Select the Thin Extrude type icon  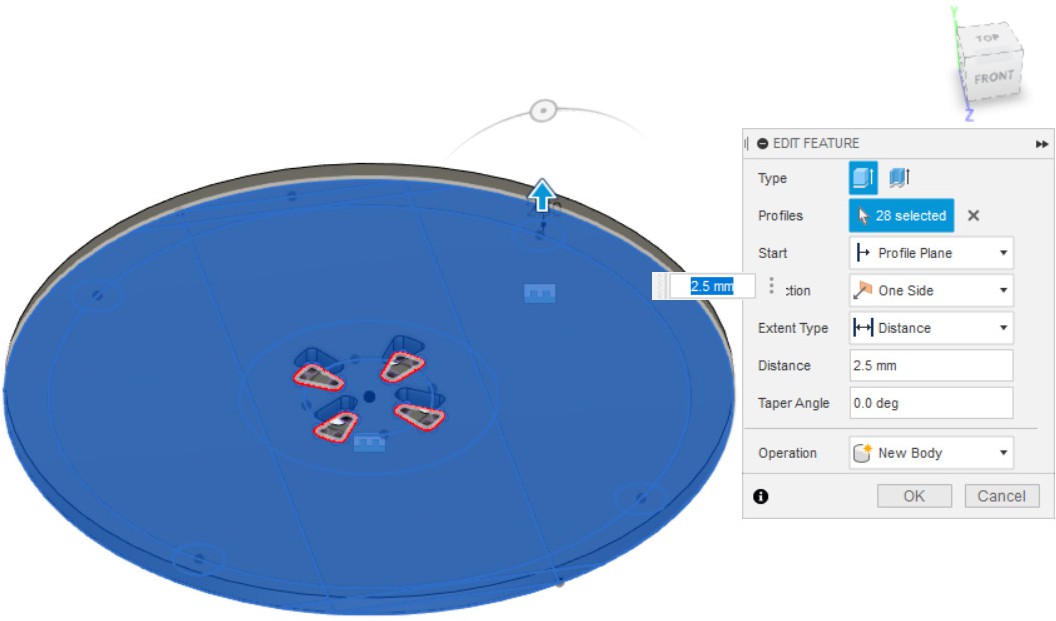click(x=899, y=178)
